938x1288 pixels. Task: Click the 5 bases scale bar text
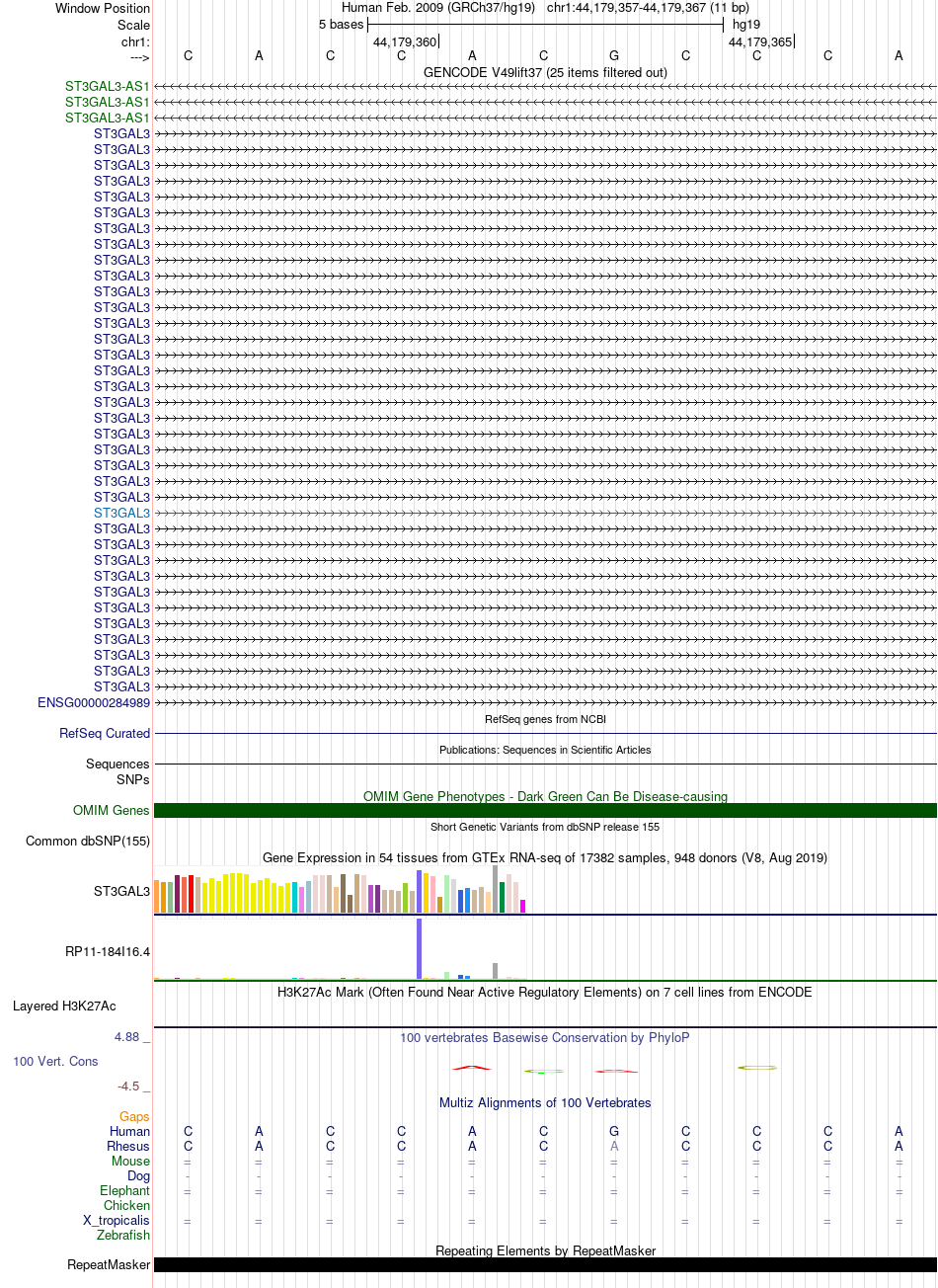pyautogui.click(x=341, y=25)
